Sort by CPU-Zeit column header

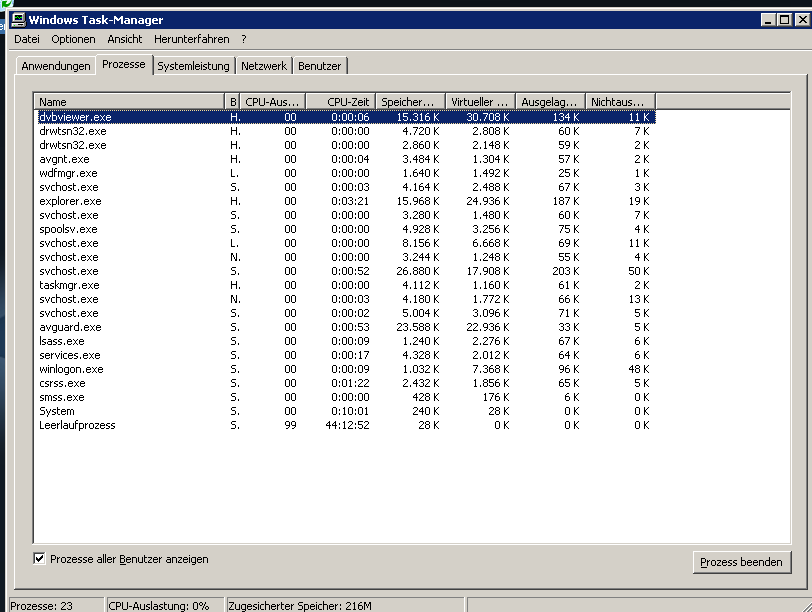[x=339, y=101]
